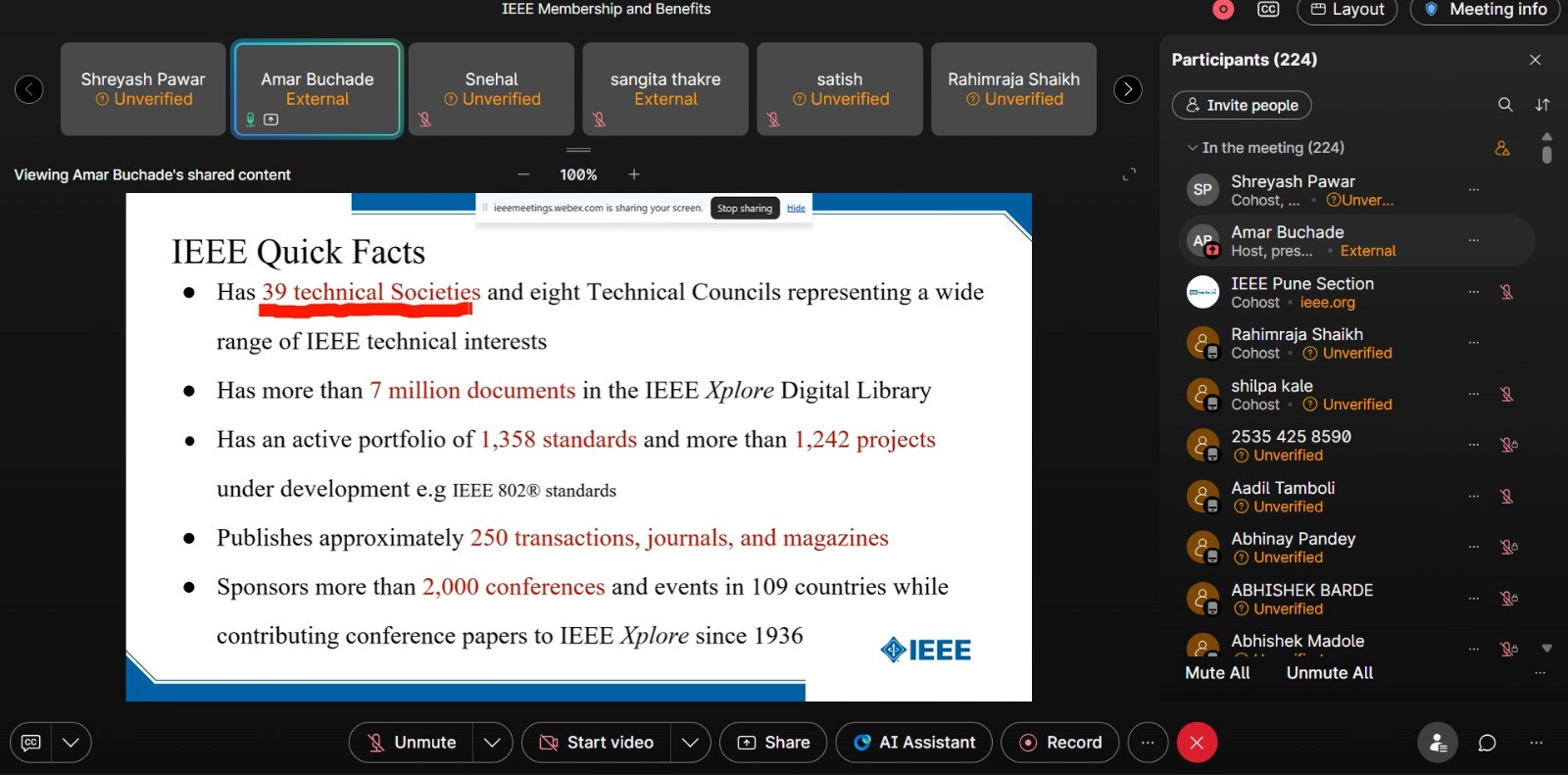Toggle ABHISHEK BARDE microphone mute icon
This screenshot has height=775, width=1568.
pos(1509,598)
